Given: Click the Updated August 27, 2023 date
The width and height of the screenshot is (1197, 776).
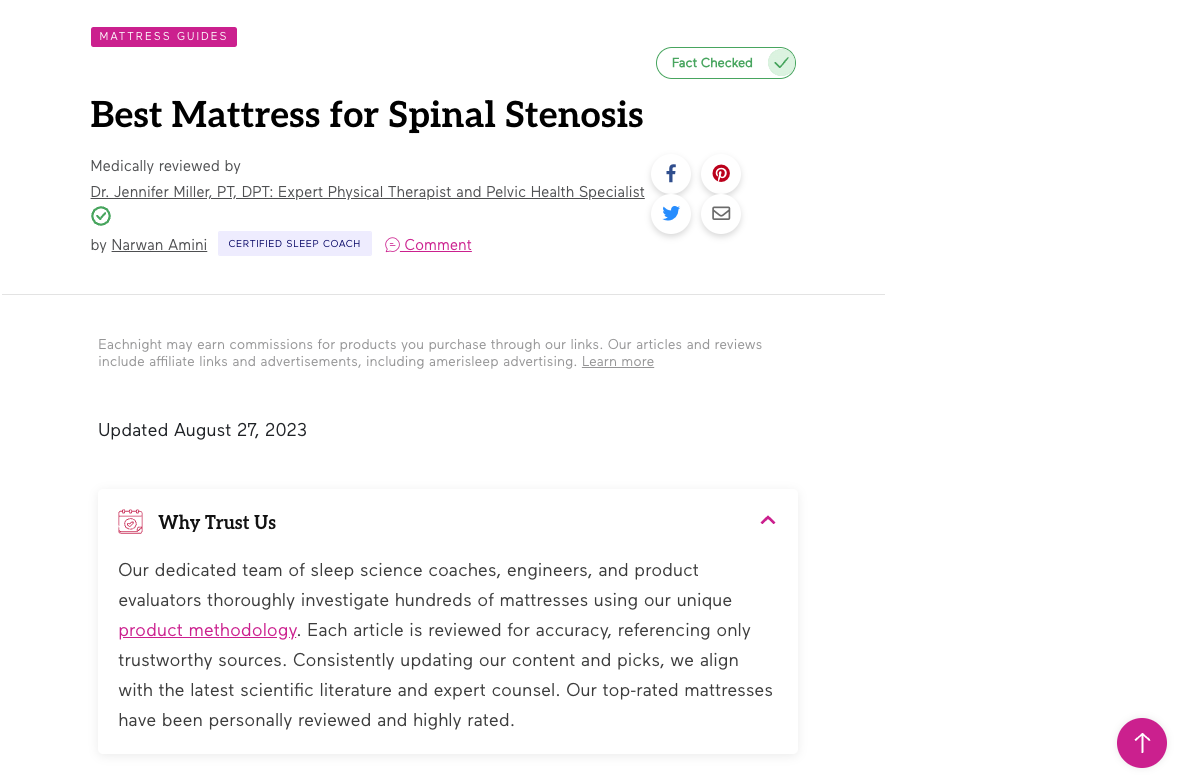Looking at the screenshot, I should point(202,430).
